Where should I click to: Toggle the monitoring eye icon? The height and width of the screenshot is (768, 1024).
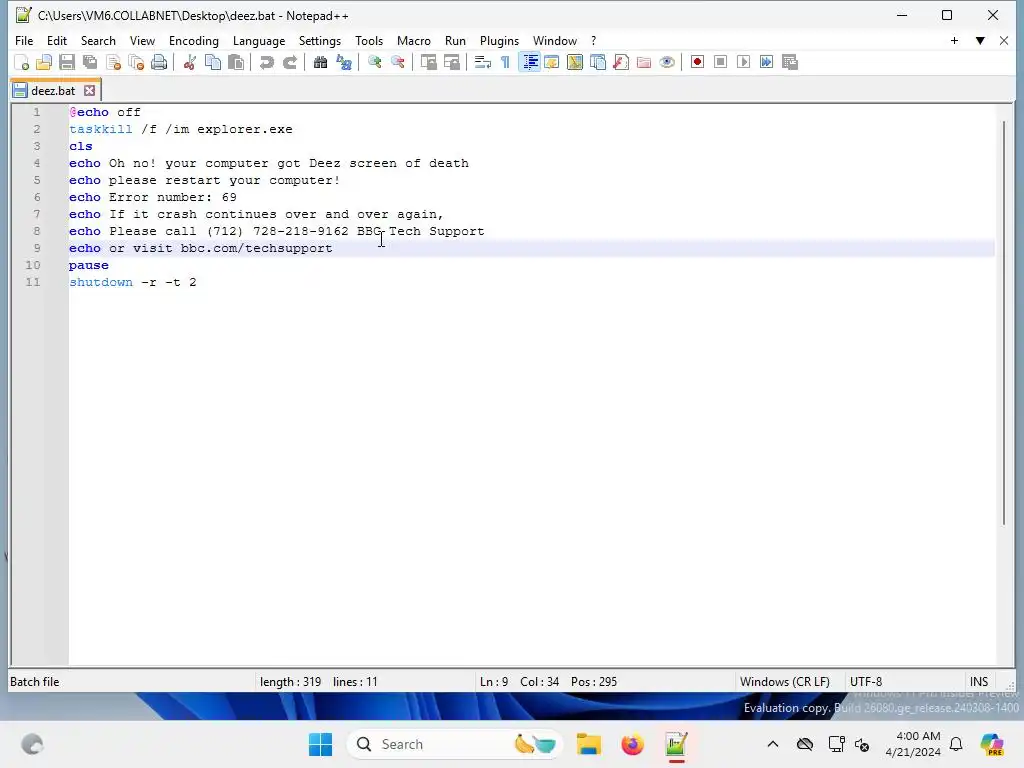(667, 62)
